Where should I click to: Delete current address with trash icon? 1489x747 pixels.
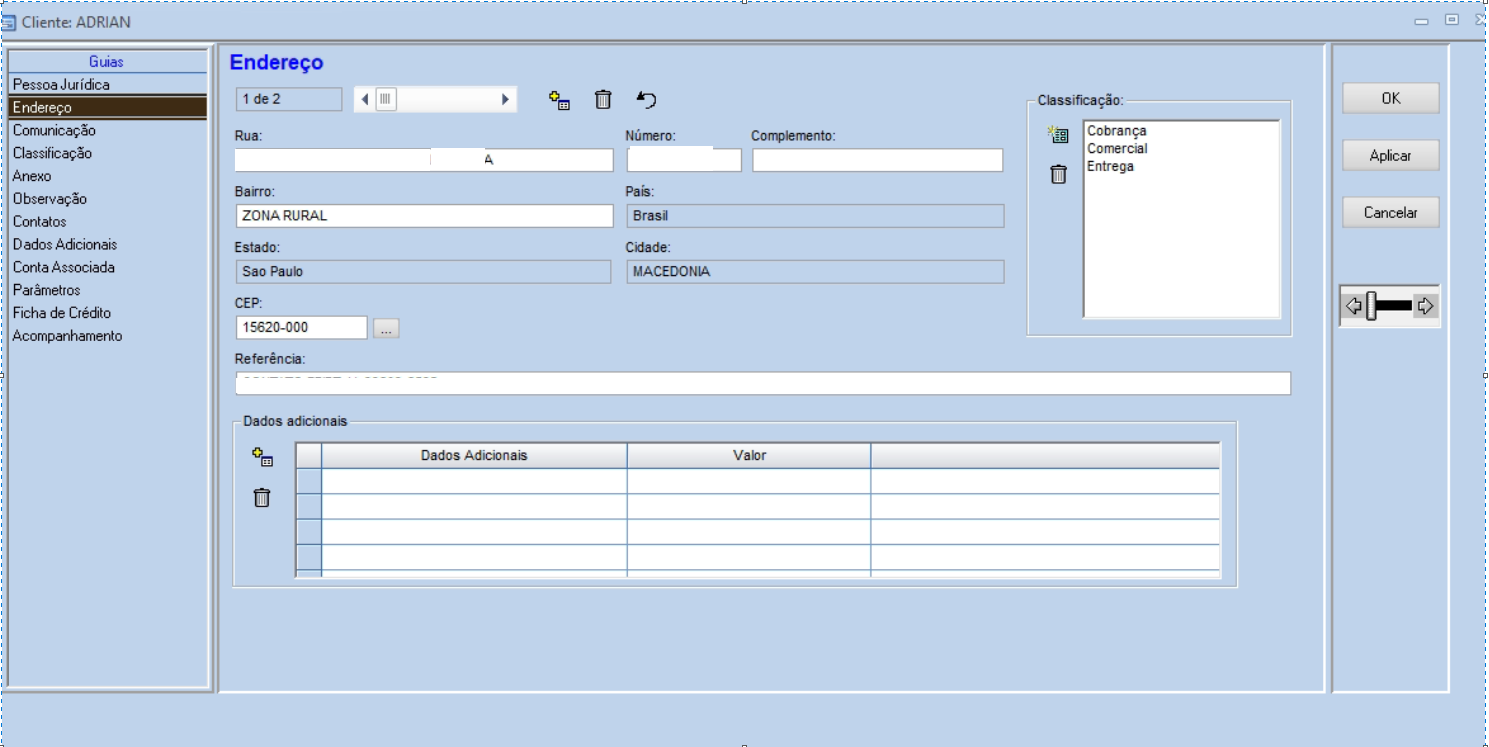(603, 99)
